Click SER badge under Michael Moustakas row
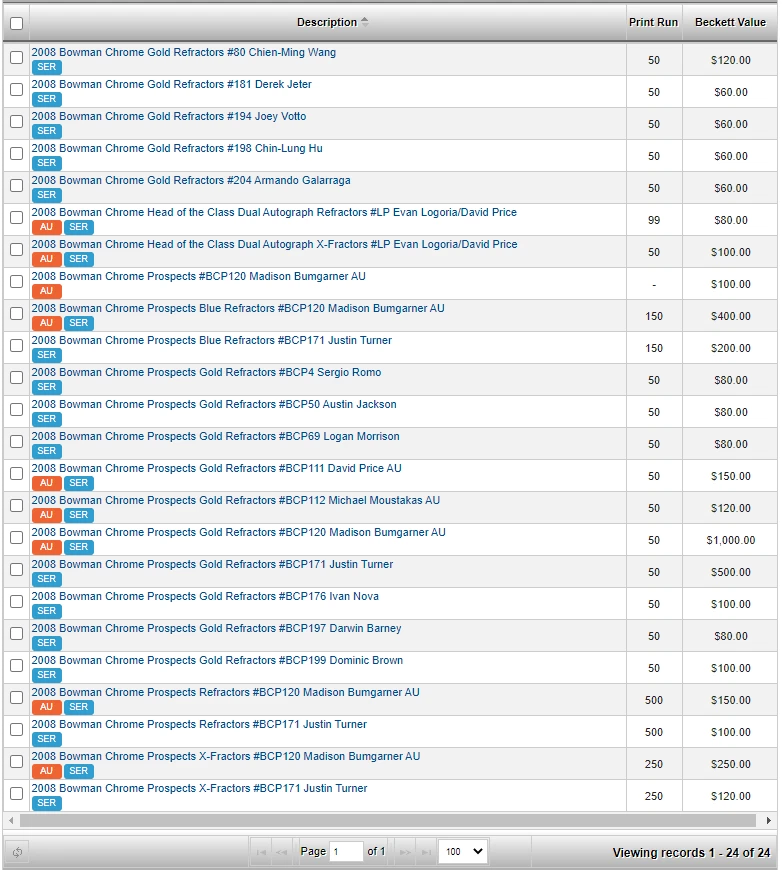The height and width of the screenshot is (870, 782). click(x=79, y=515)
